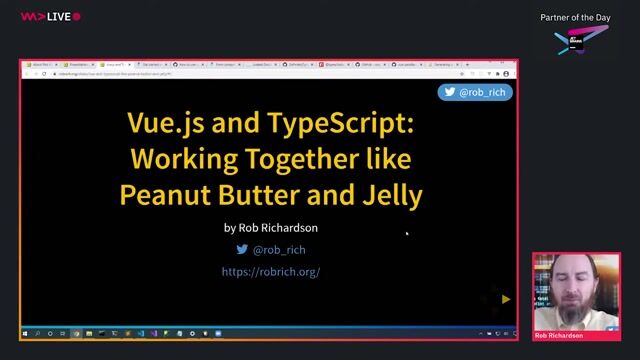Image resolution: width=640 pixels, height=360 pixels.
Task: Click the LIVE logo at top left
Action: pyautogui.click(x=51, y=17)
